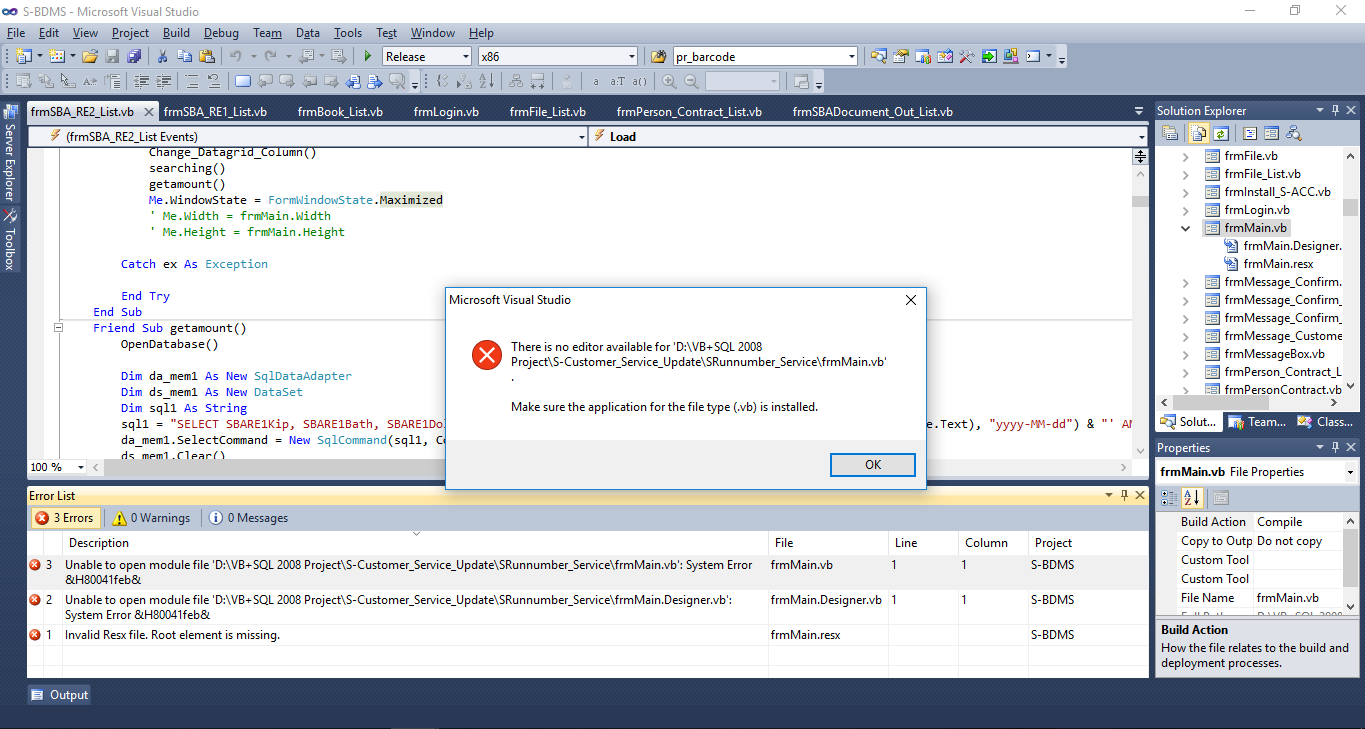The image size is (1365, 729).
Task: Open the Load method dropdown
Action: click(1141, 136)
